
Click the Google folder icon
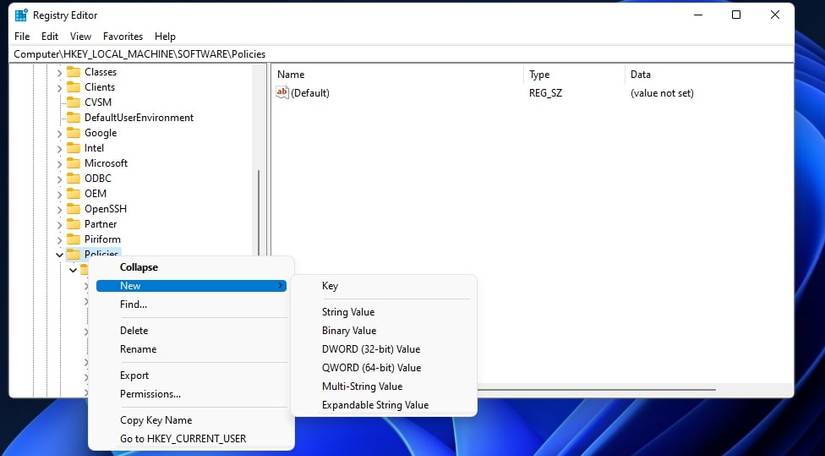tap(74, 133)
